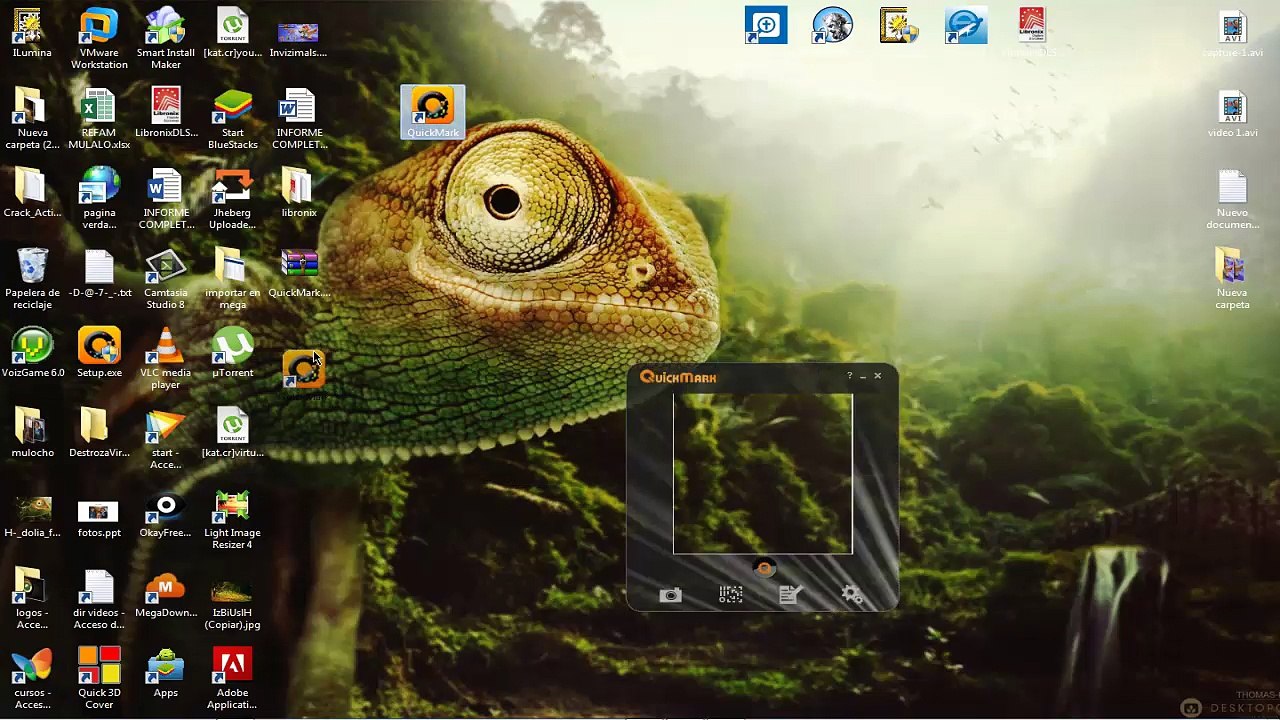
Task: Select the Quick 3D Cover shortcut
Action: point(99,678)
